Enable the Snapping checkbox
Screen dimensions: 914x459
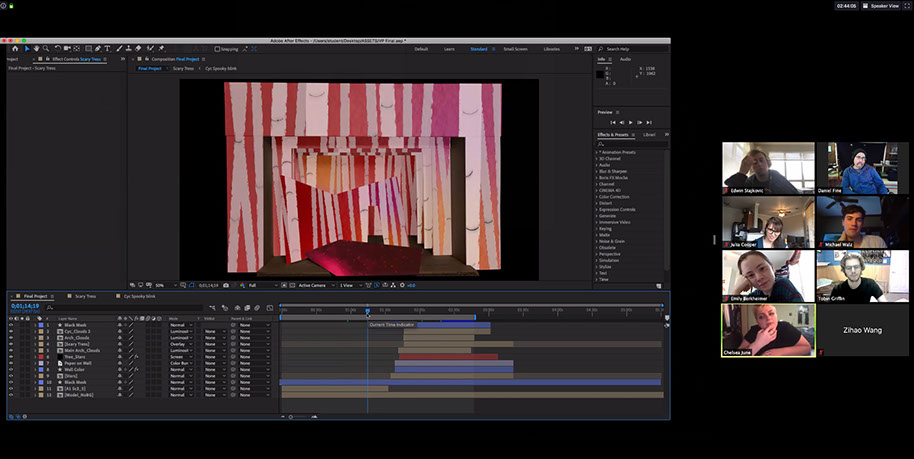pos(218,48)
